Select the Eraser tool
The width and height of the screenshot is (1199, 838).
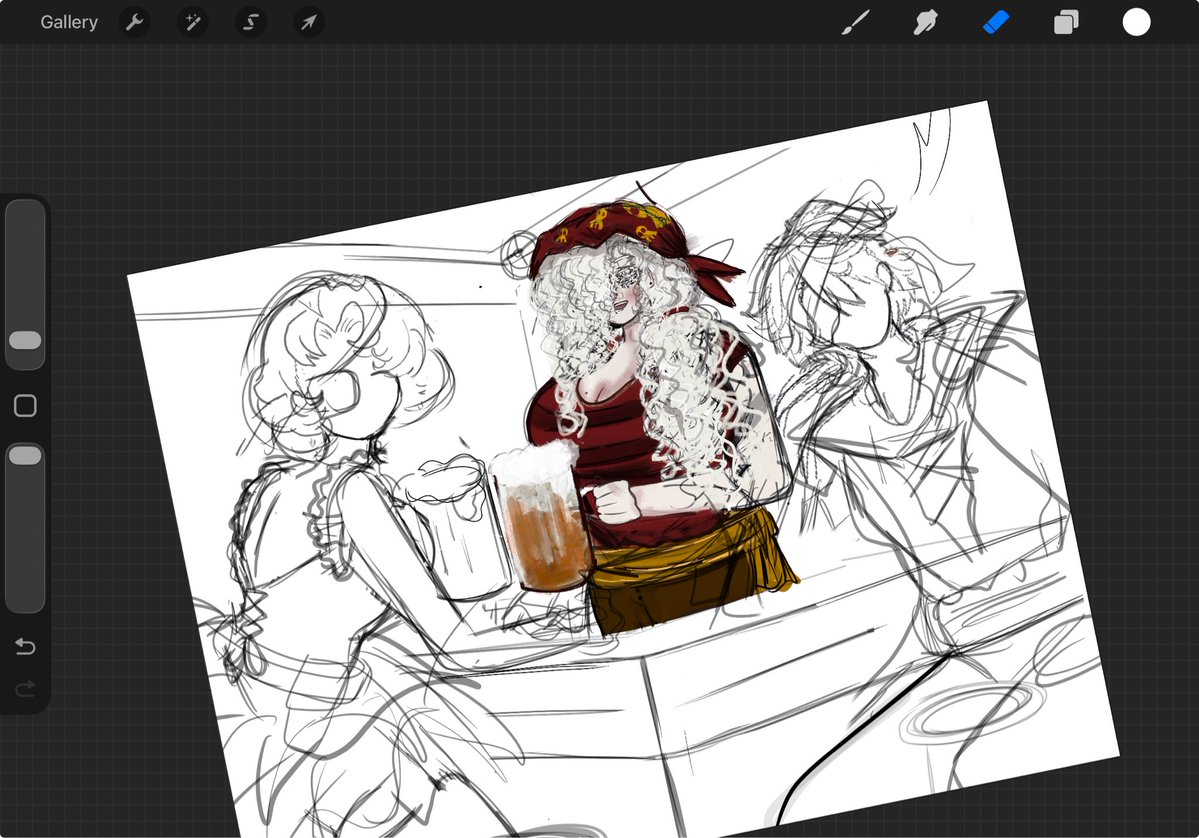[x=996, y=22]
